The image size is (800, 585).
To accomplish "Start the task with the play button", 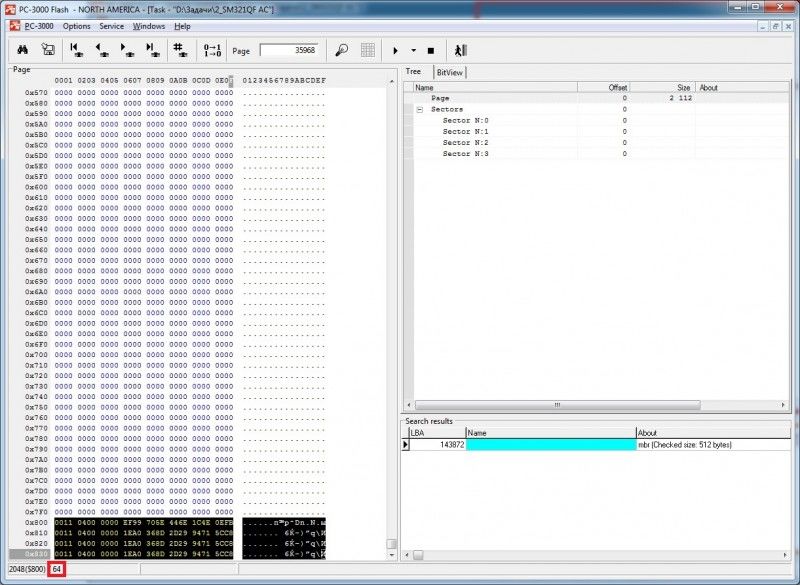I will 395,50.
